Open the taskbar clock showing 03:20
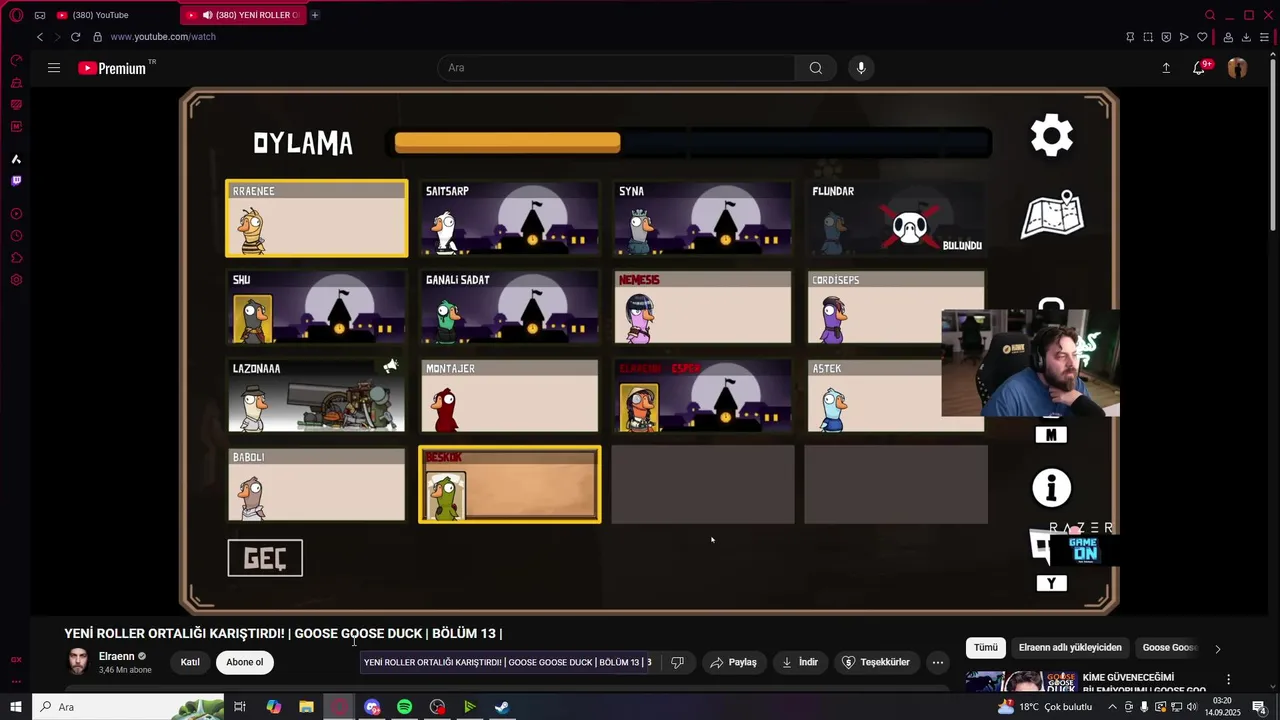1280x720 pixels. point(1220,707)
